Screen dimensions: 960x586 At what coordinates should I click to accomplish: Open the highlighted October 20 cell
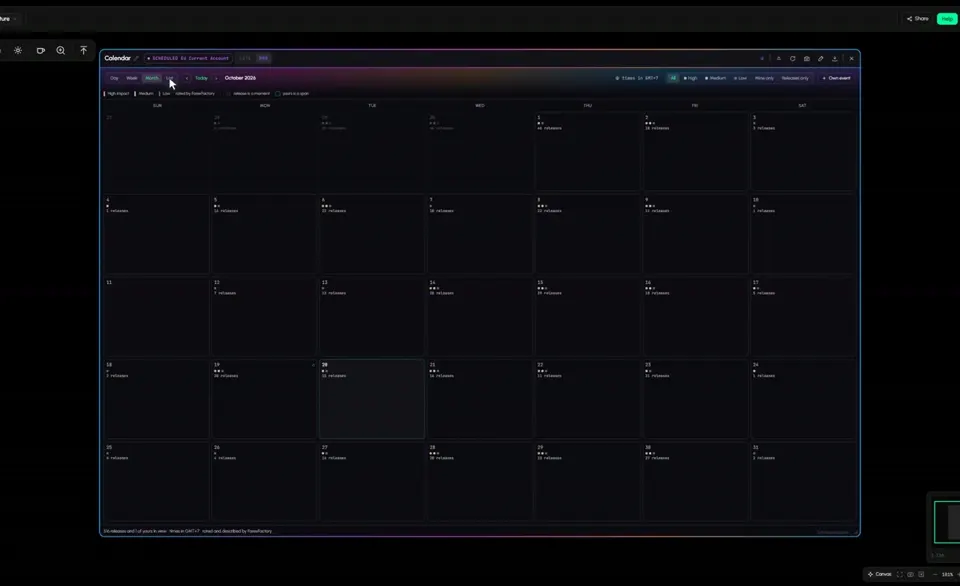[x=372, y=399]
